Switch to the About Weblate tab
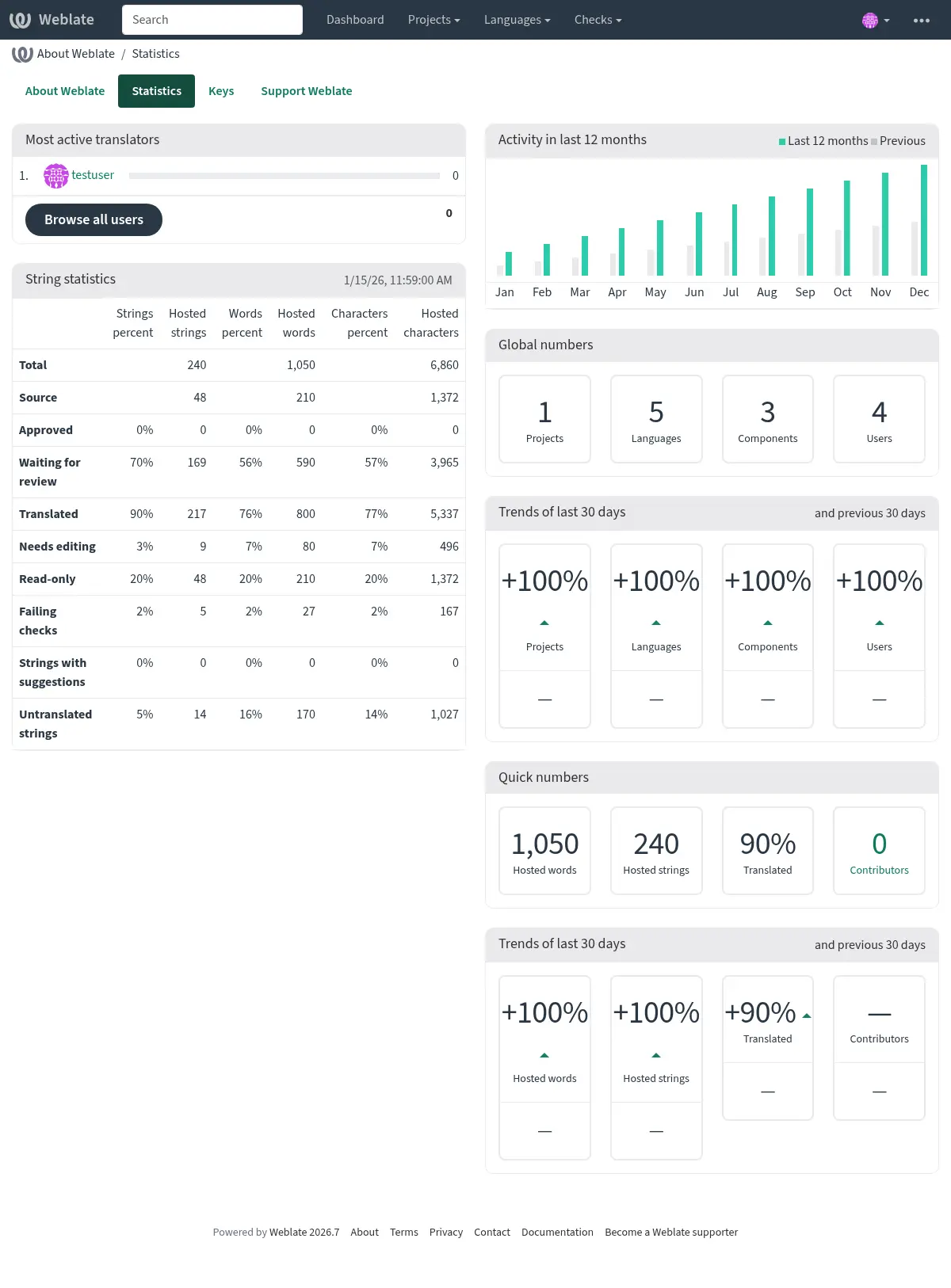The image size is (951, 1288). (65, 91)
